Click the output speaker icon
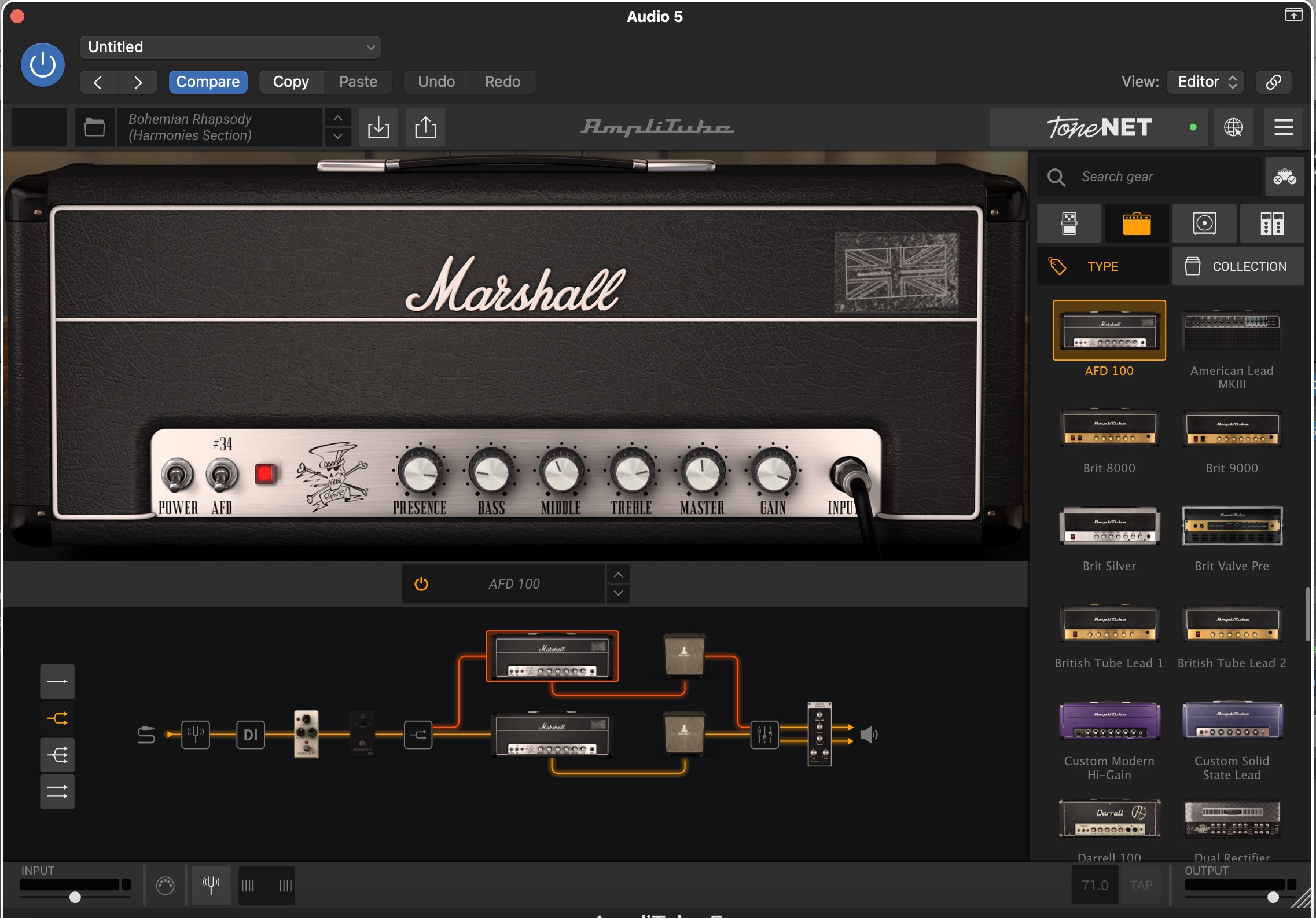1316x918 pixels. point(869,735)
